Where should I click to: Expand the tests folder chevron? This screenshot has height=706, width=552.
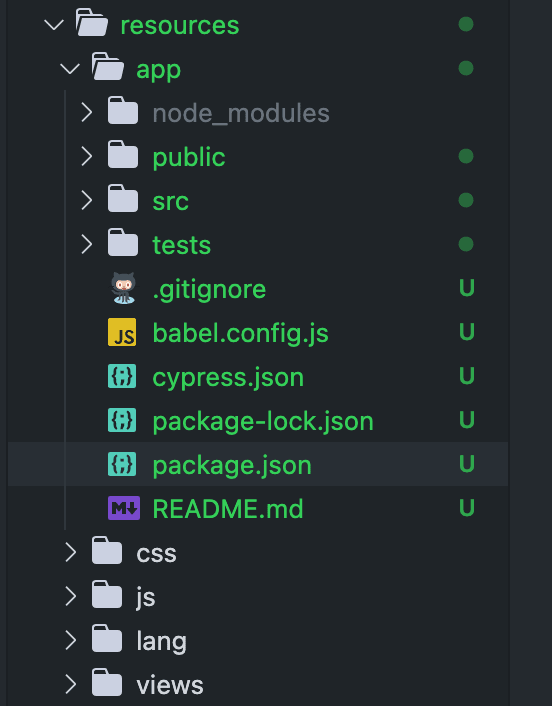[86, 244]
